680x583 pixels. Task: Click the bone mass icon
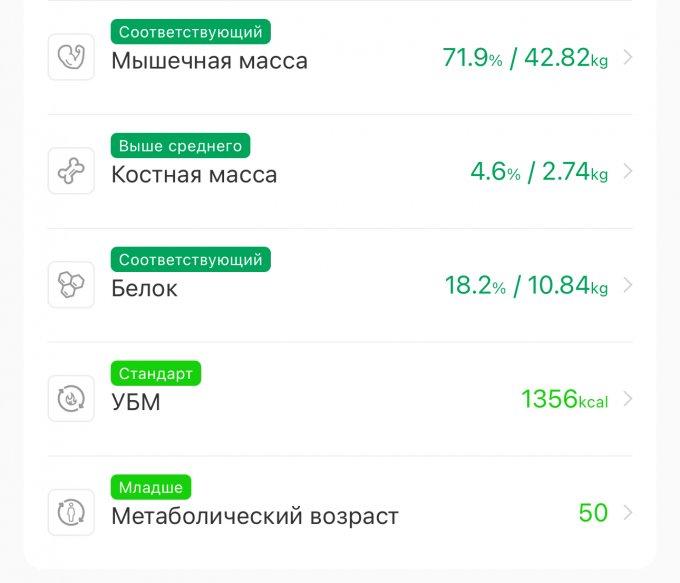(71, 171)
